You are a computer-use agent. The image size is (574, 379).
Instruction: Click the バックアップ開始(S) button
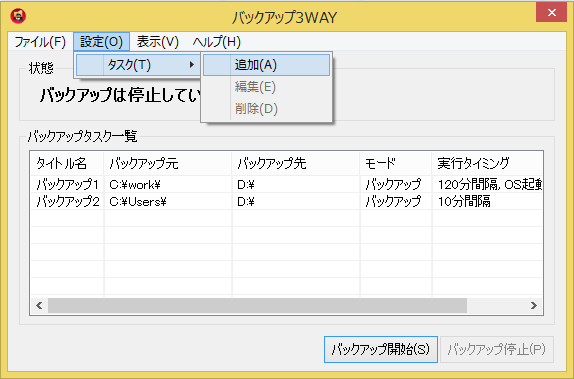coord(381,349)
